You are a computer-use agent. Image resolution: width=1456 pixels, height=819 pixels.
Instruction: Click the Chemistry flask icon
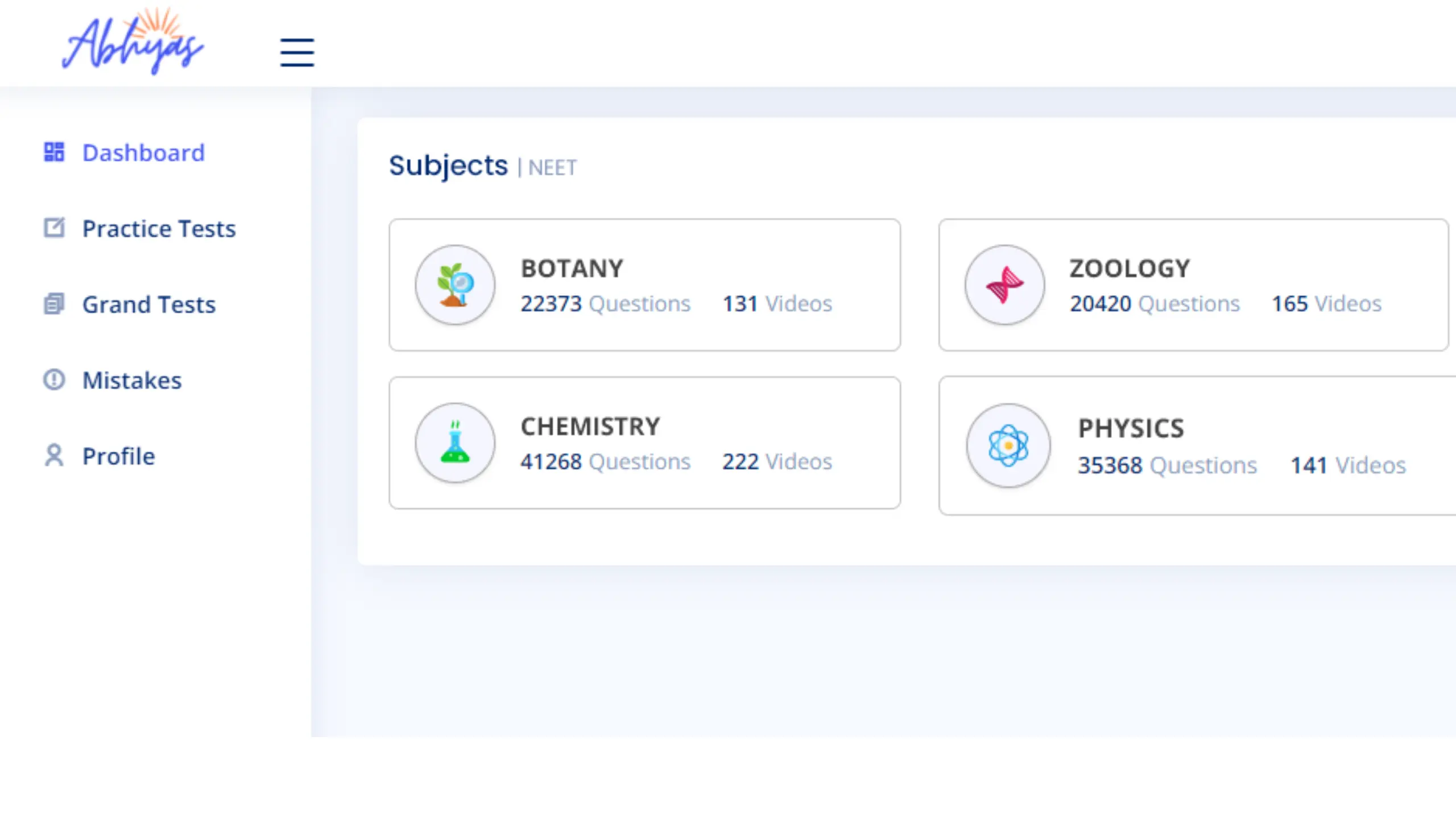click(x=455, y=443)
